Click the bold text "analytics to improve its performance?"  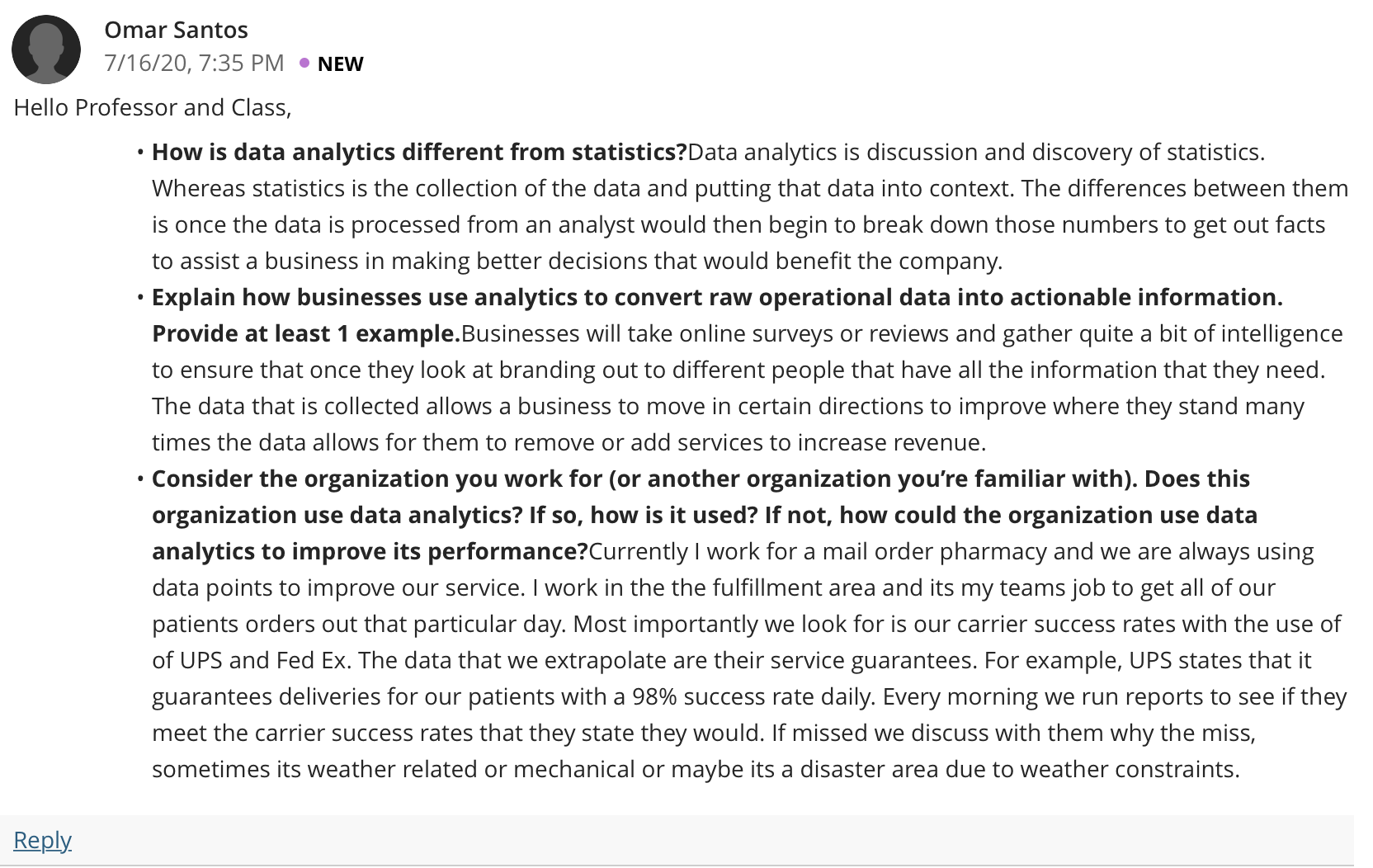370,551
